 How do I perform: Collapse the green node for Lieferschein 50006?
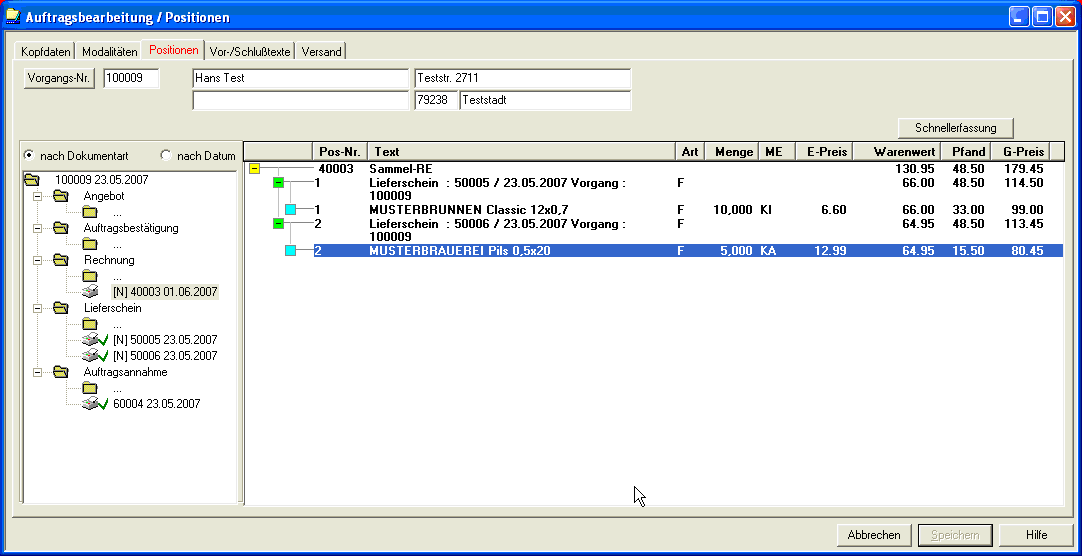coord(279,224)
